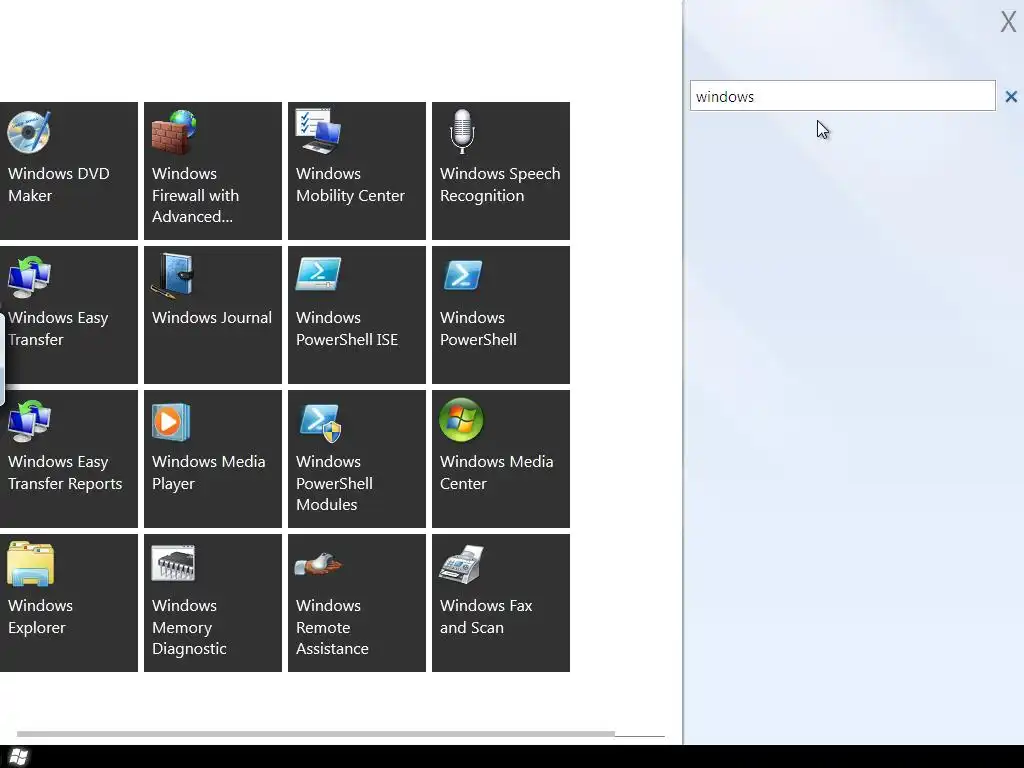The image size is (1024, 768).
Task: Select the 'Windows Fax and Scan' label
Action: pos(486,616)
